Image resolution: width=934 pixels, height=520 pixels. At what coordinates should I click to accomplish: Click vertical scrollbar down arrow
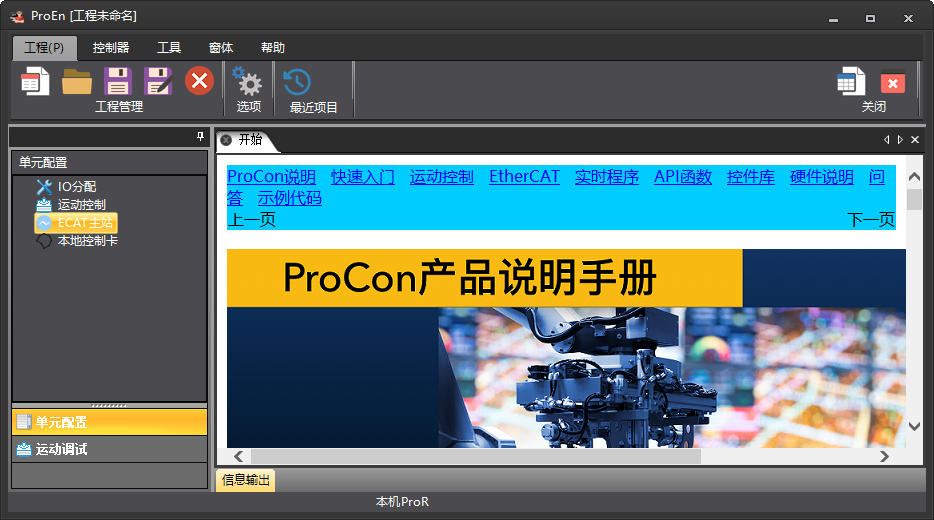[914, 426]
